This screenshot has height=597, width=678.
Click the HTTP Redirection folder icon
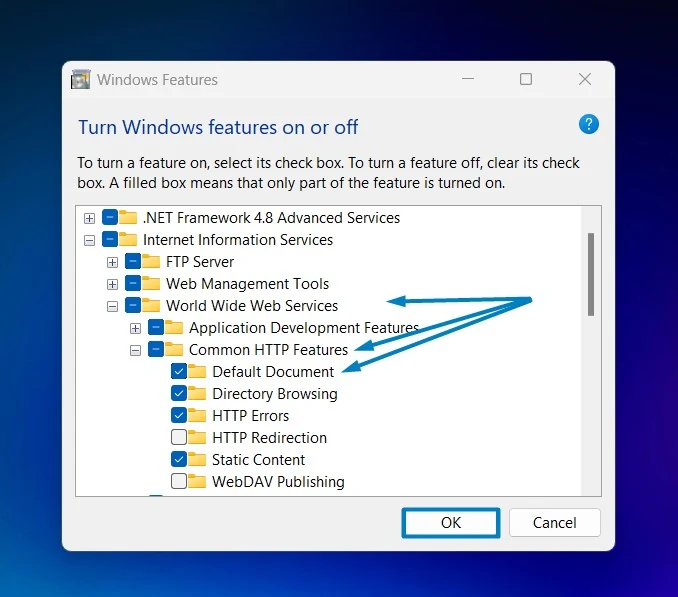197,437
